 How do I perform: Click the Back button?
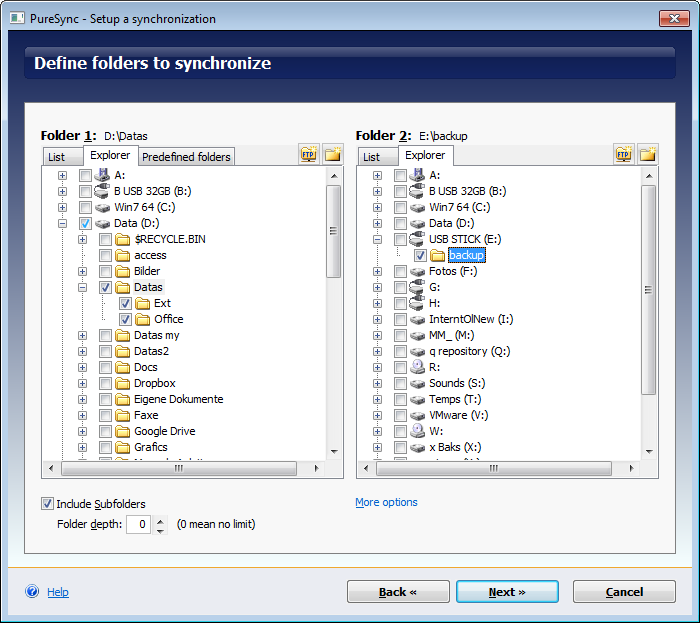coord(398,592)
